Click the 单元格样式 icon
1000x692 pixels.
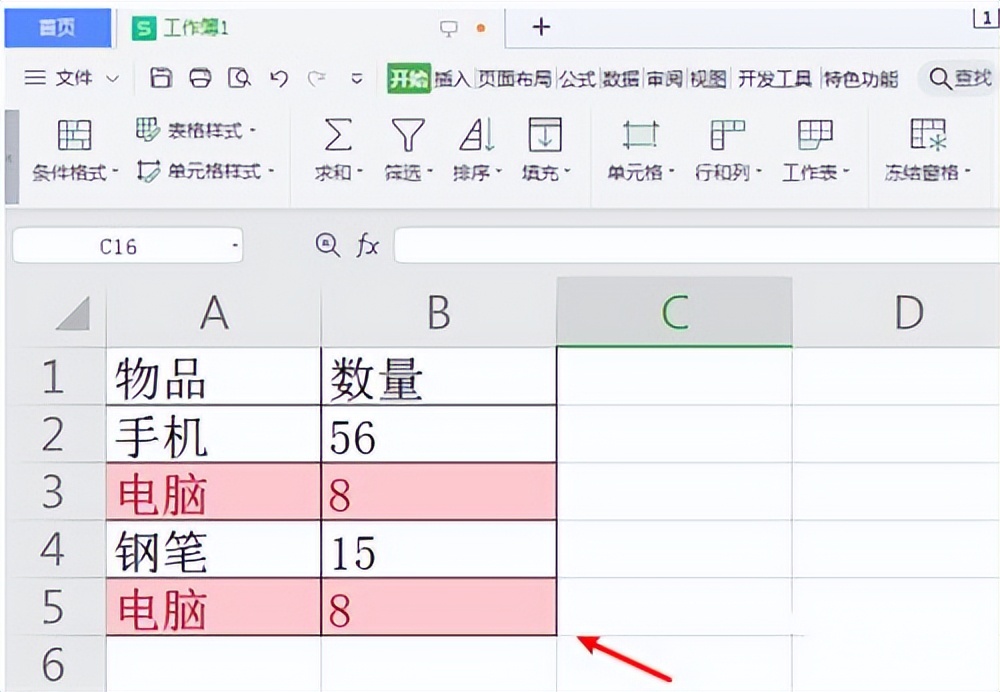(148, 171)
